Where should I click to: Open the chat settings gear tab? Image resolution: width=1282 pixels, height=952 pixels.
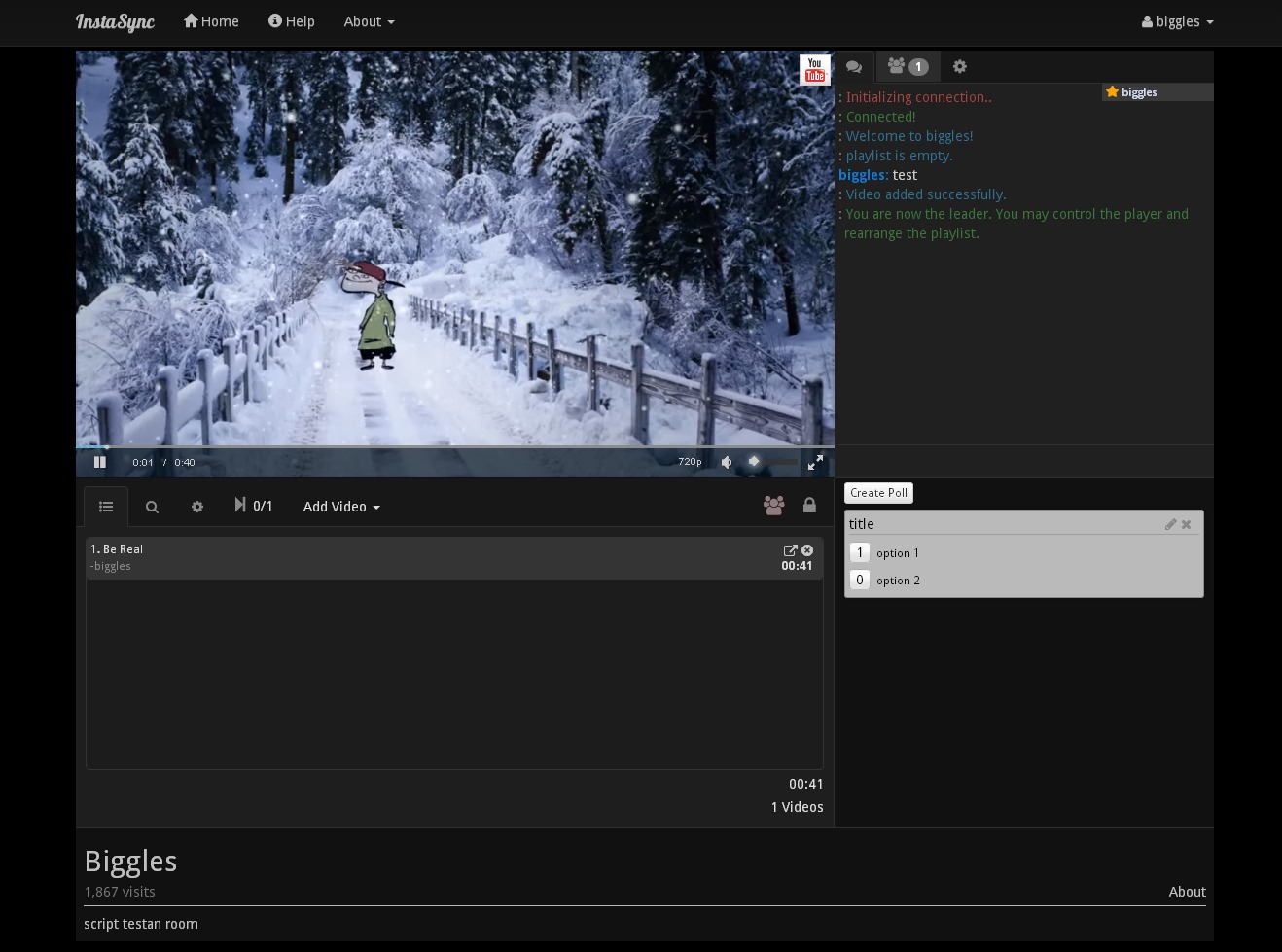pos(960,66)
